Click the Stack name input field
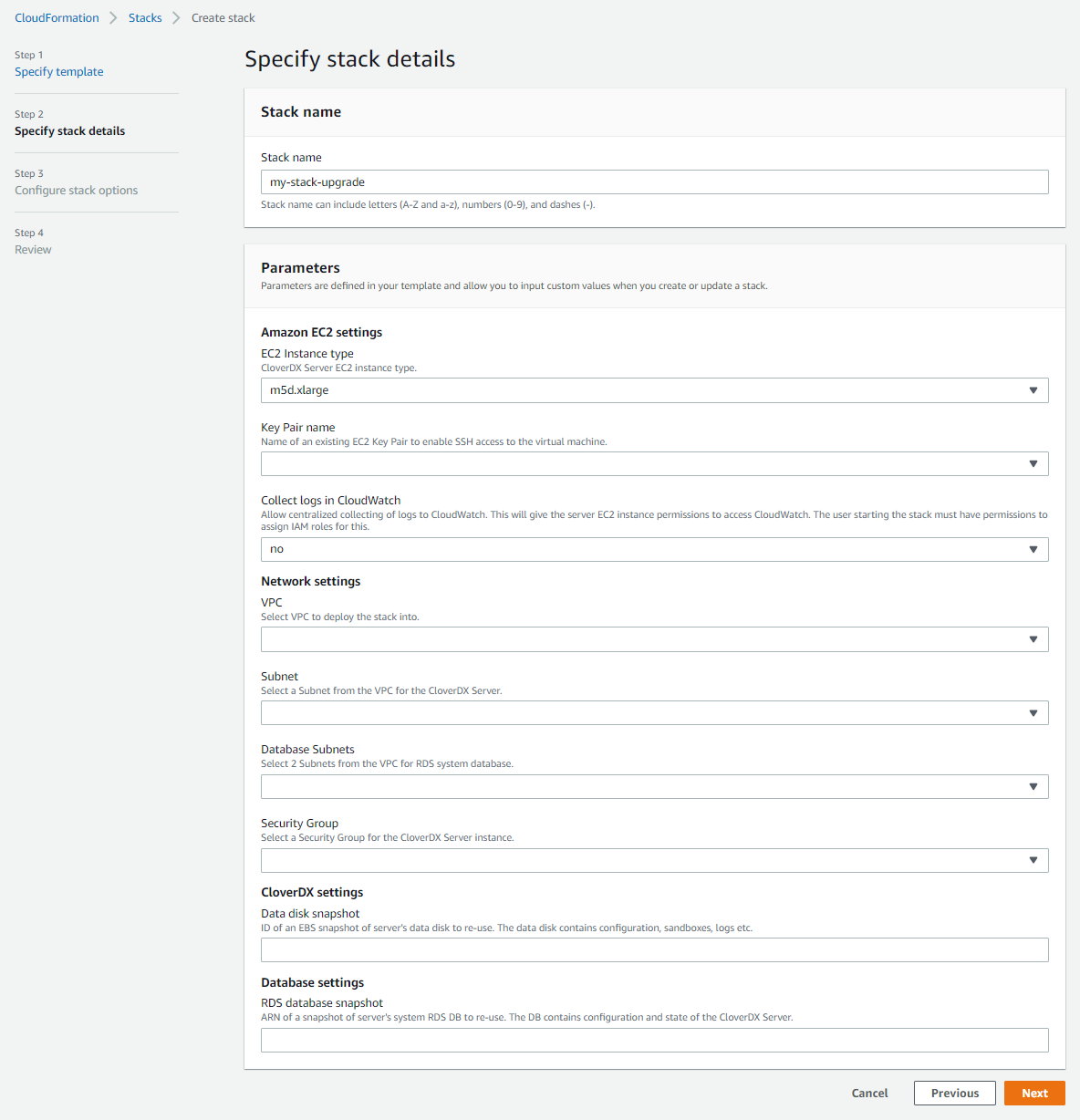 654,181
